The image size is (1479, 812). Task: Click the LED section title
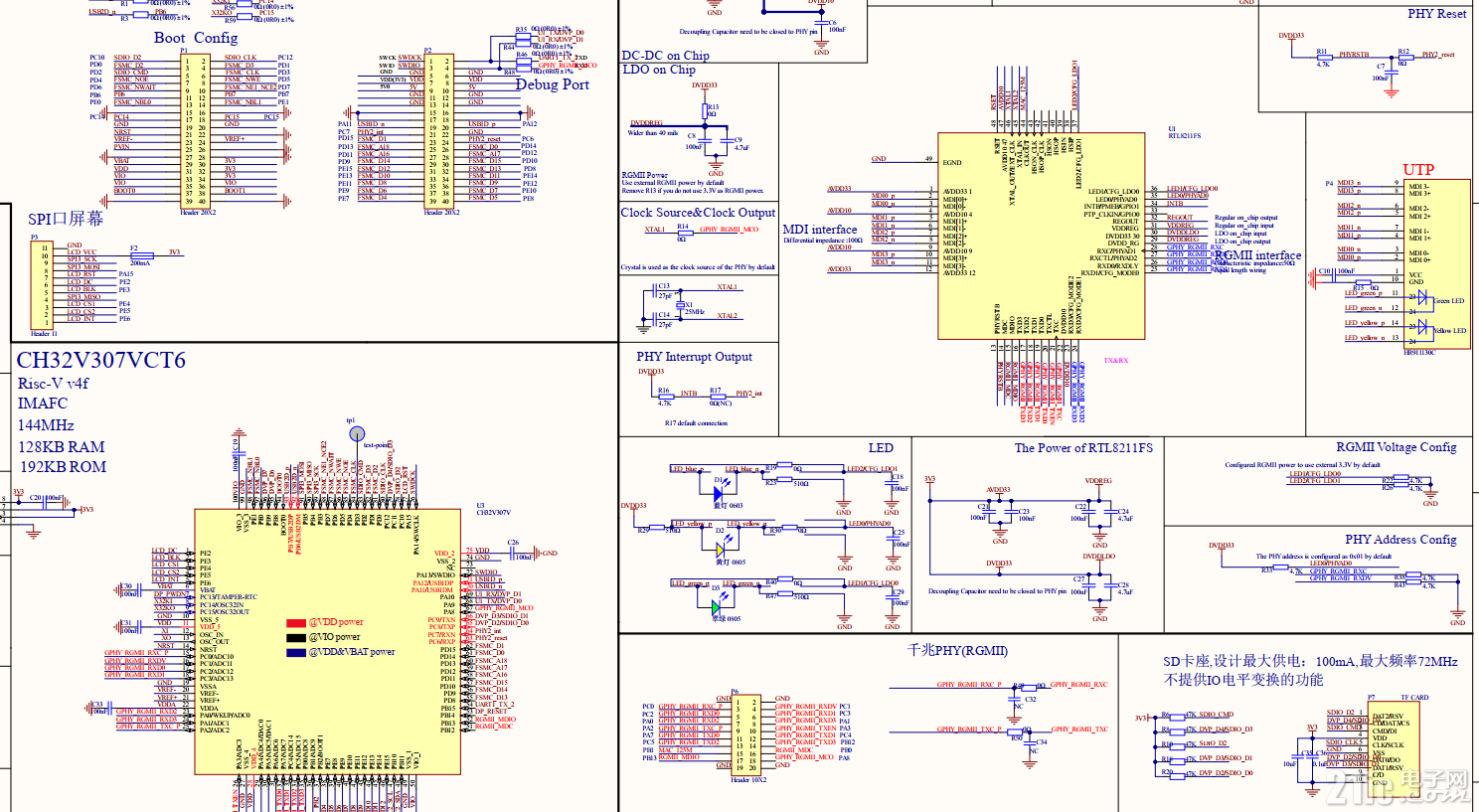pyautogui.click(x=881, y=448)
